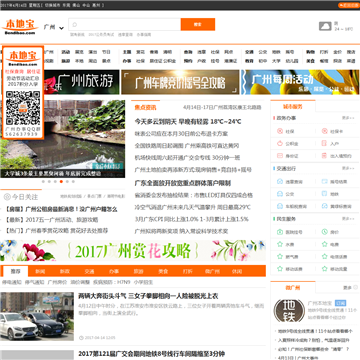Open headline 广东全面放开放宽重点群体落户限制
Viewport: 360px width, 360px height.
[x=183, y=183]
